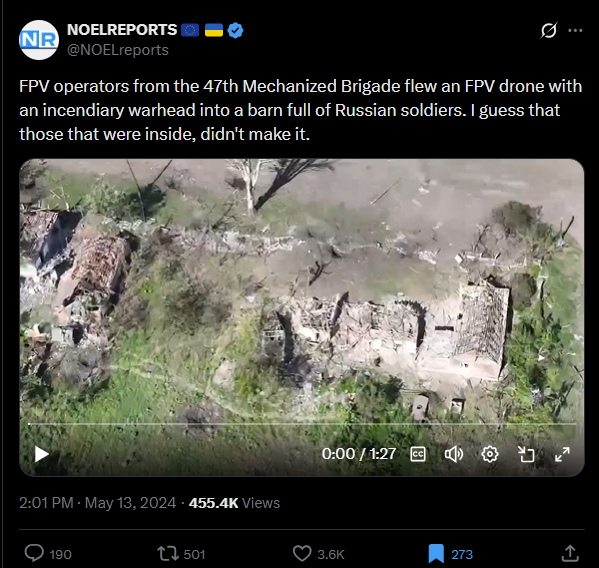Viewport: 599px width, 568px height.
Task: Open the @NOELreports handle link
Action: tap(118, 50)
